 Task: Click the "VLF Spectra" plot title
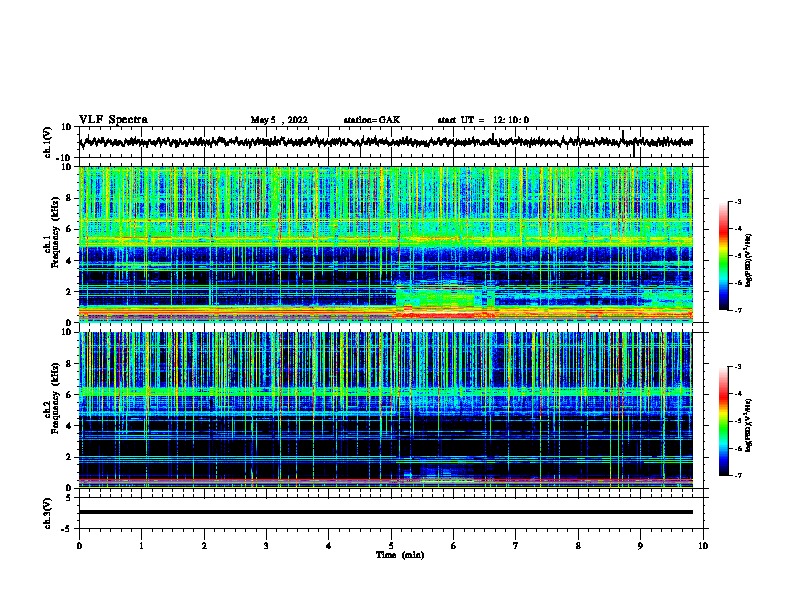pos(113,120)
